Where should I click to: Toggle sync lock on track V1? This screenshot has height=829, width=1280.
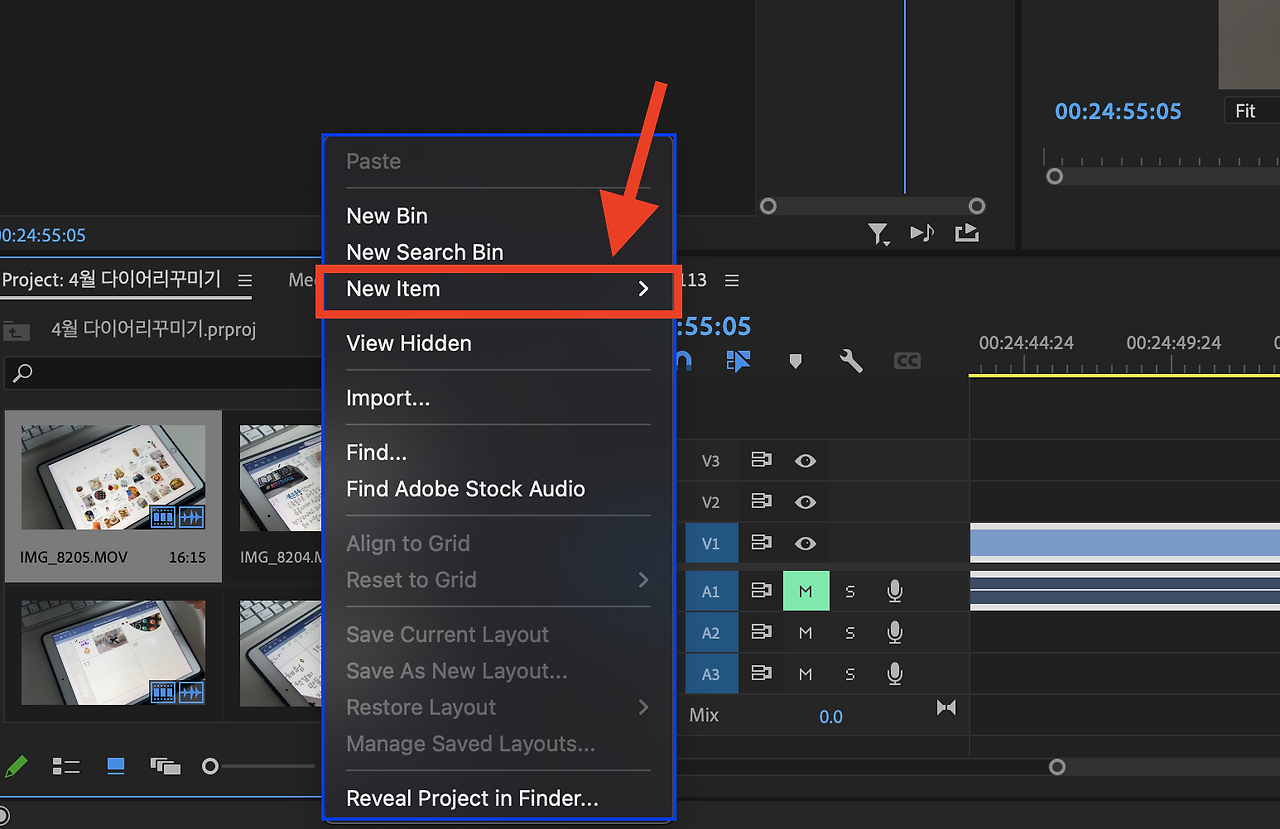[x=762, y=543]
